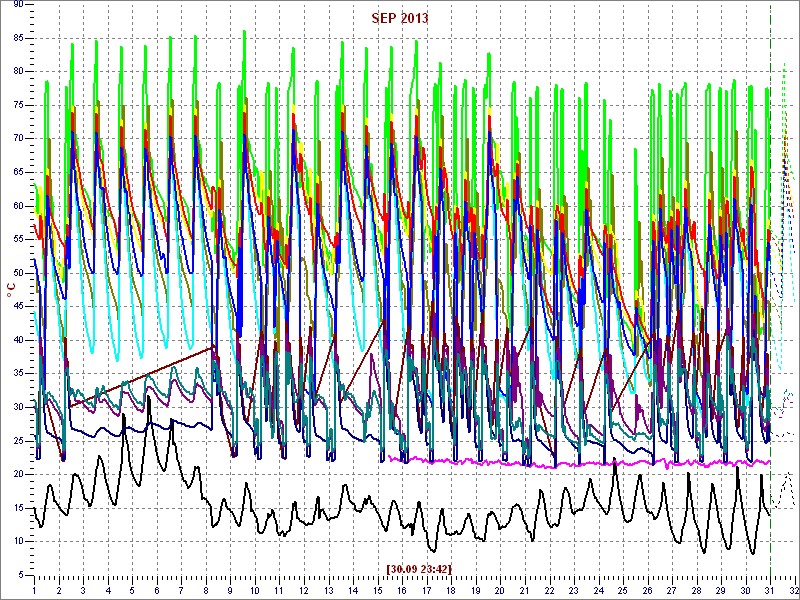Select day 22 on the date axis

point(549,590)
